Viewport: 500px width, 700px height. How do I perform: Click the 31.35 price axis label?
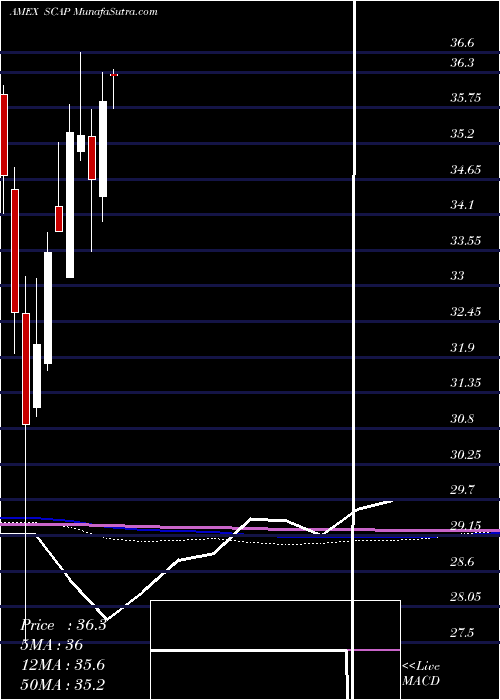click(x=466, y=383)
